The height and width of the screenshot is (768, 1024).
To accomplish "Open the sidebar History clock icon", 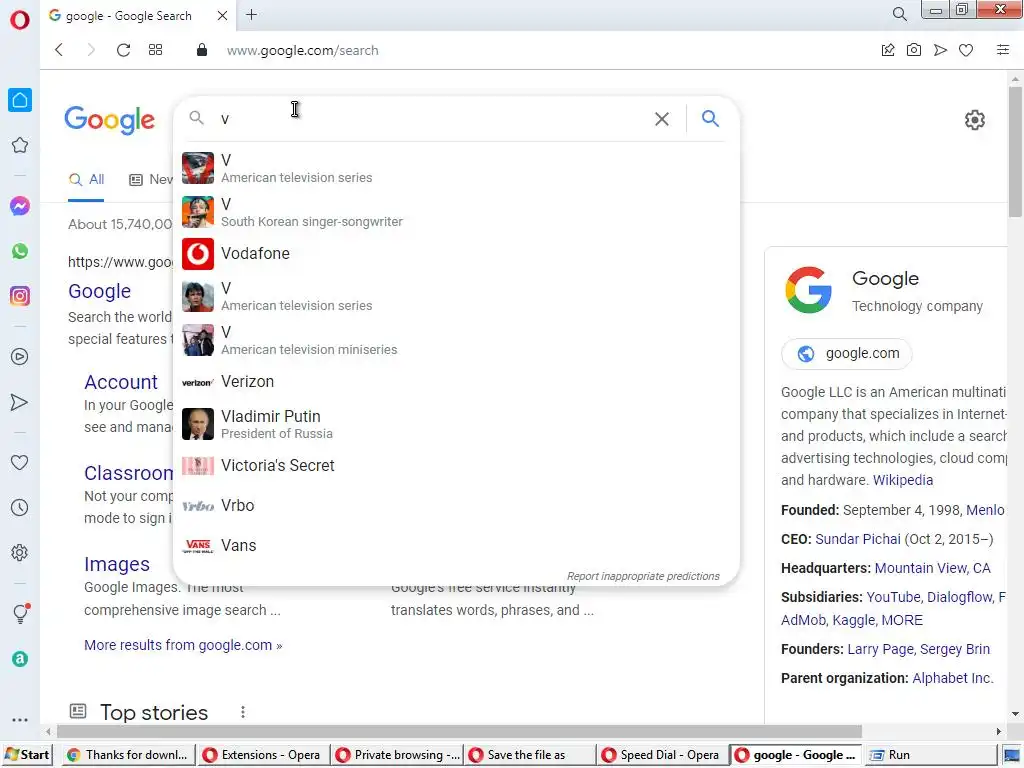I will tap(20, 507).
